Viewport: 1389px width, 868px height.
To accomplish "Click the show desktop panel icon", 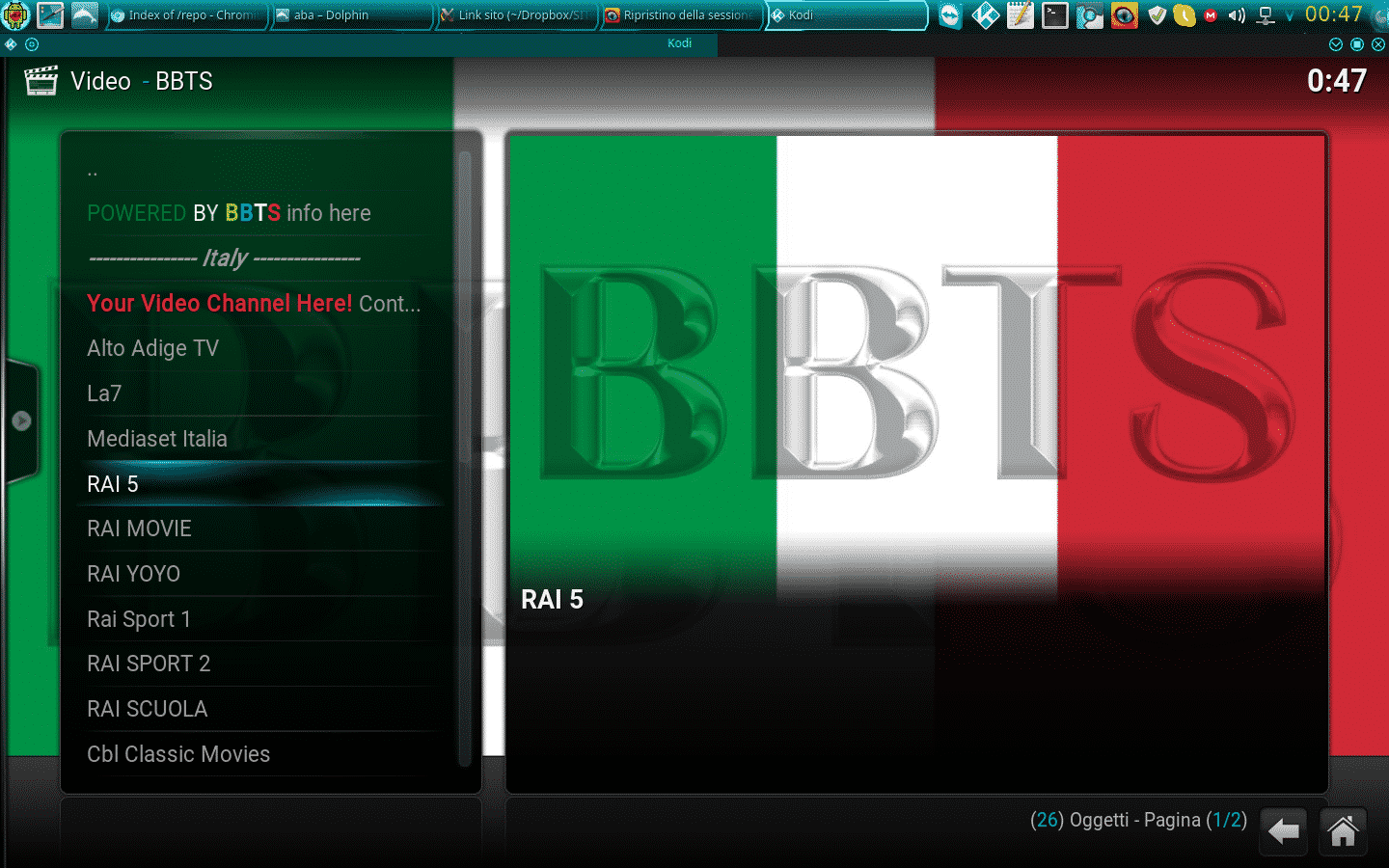I will (x=50, y=15).
